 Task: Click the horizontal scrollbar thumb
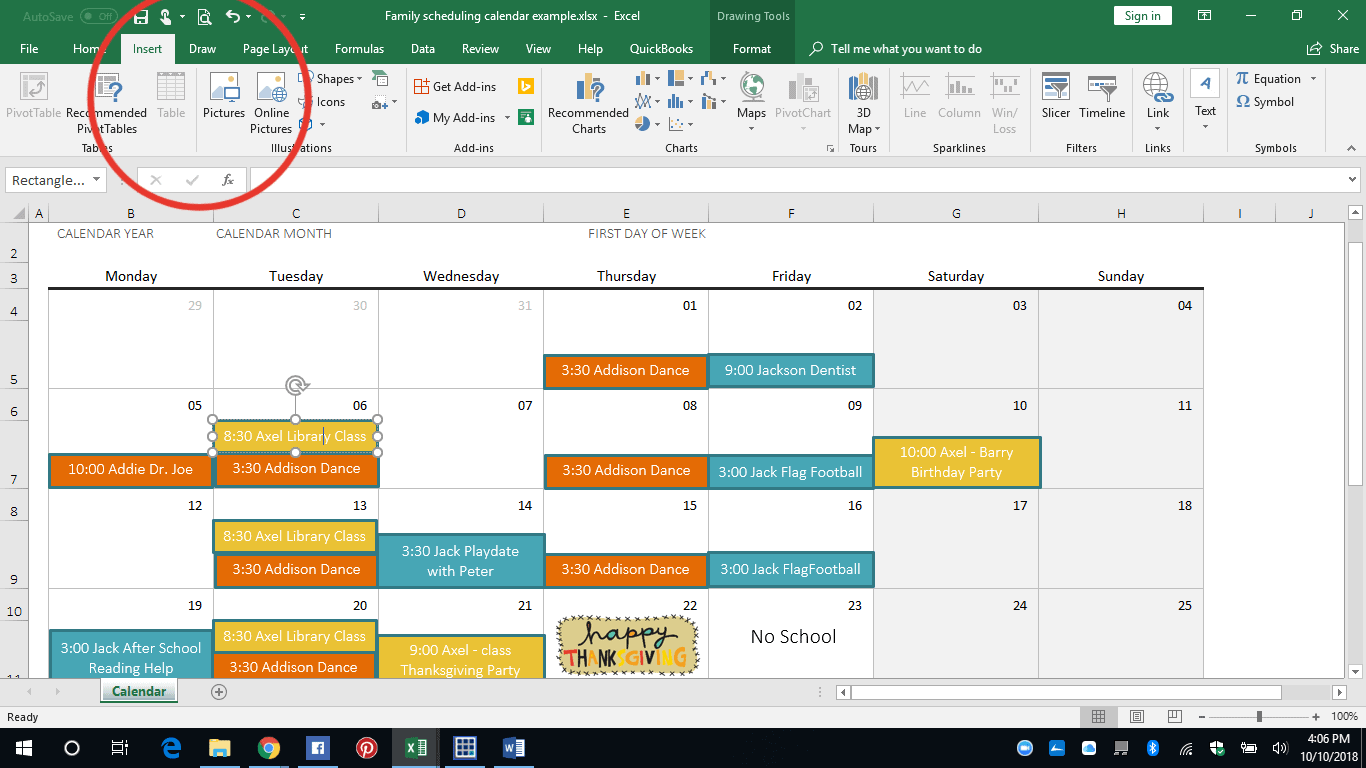(x=1066, y=692)
